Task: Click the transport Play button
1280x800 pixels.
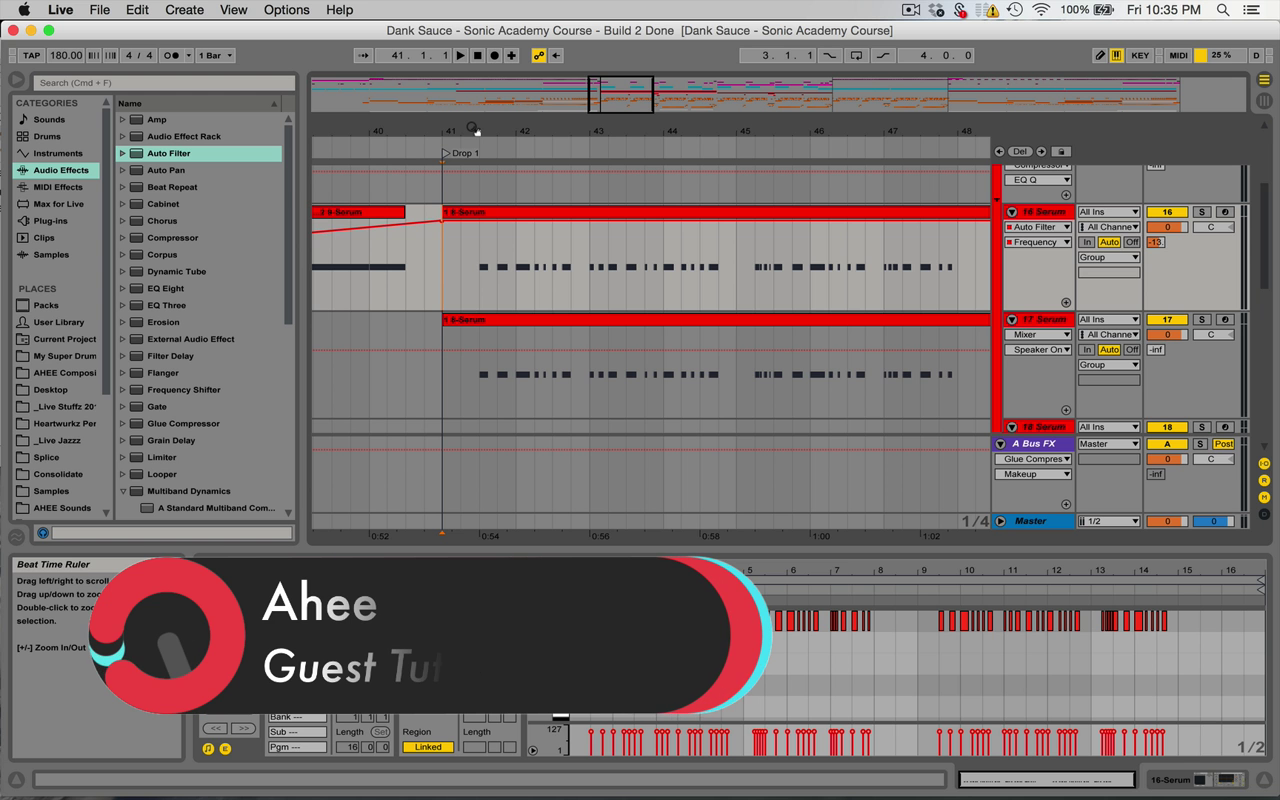Action: click(461, 56)
